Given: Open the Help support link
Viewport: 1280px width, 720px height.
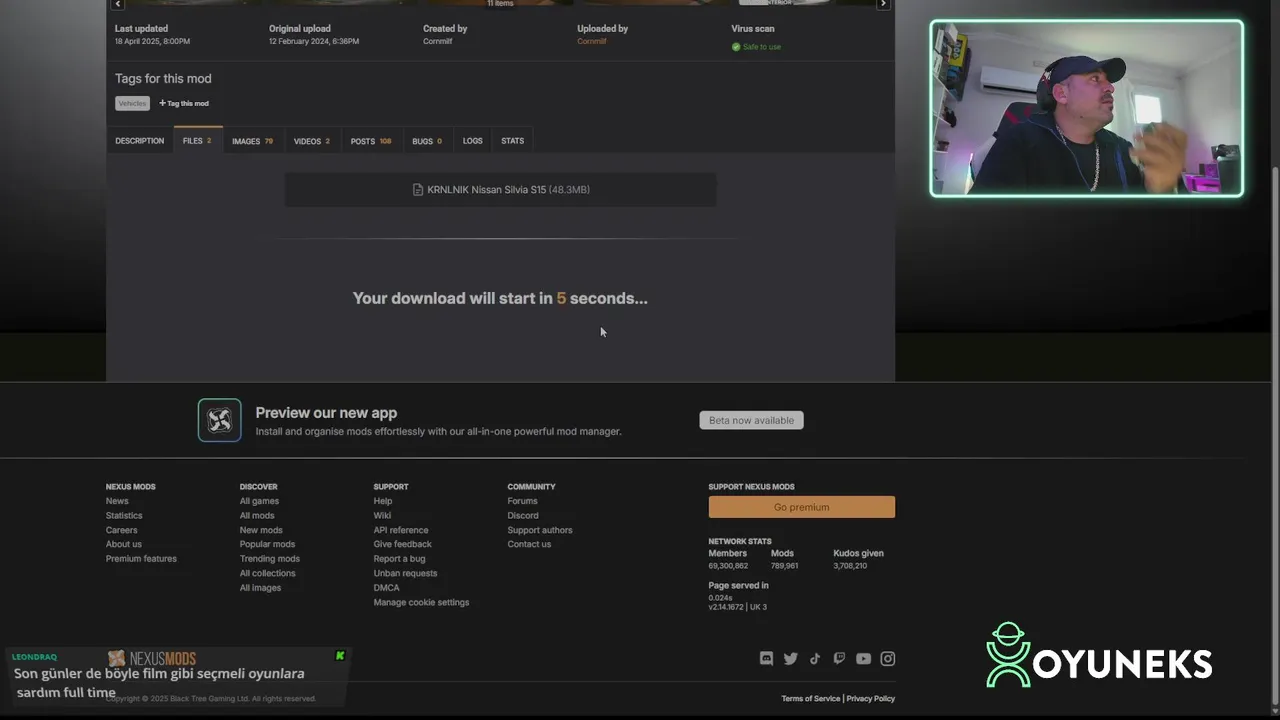Looking at the screenshot, I should pyautogui.click(x=383, y=501).
